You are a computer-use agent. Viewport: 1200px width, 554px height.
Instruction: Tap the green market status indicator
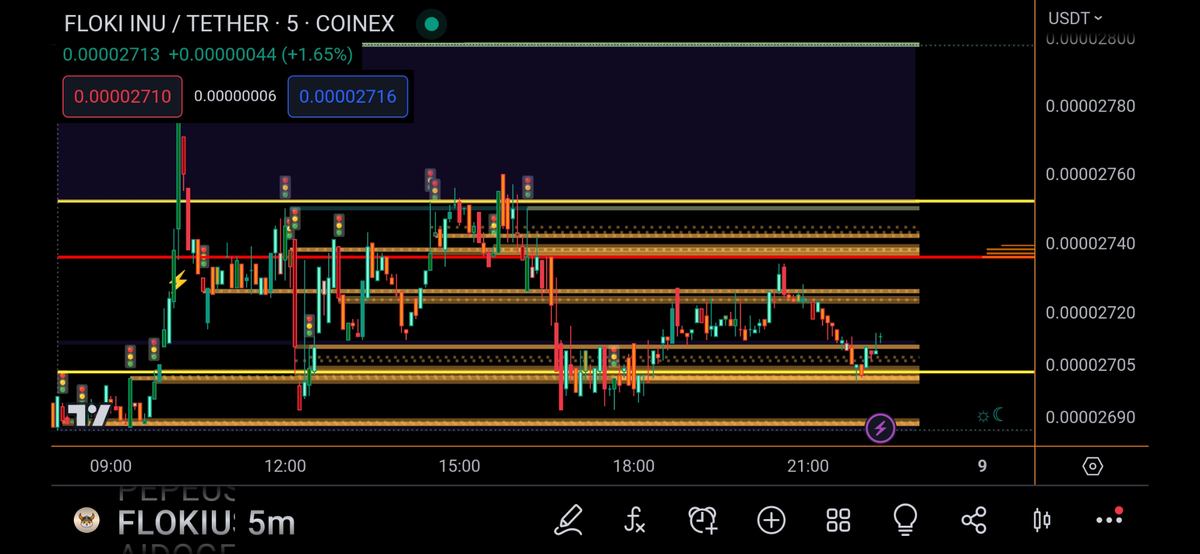[x=431, y=23]
